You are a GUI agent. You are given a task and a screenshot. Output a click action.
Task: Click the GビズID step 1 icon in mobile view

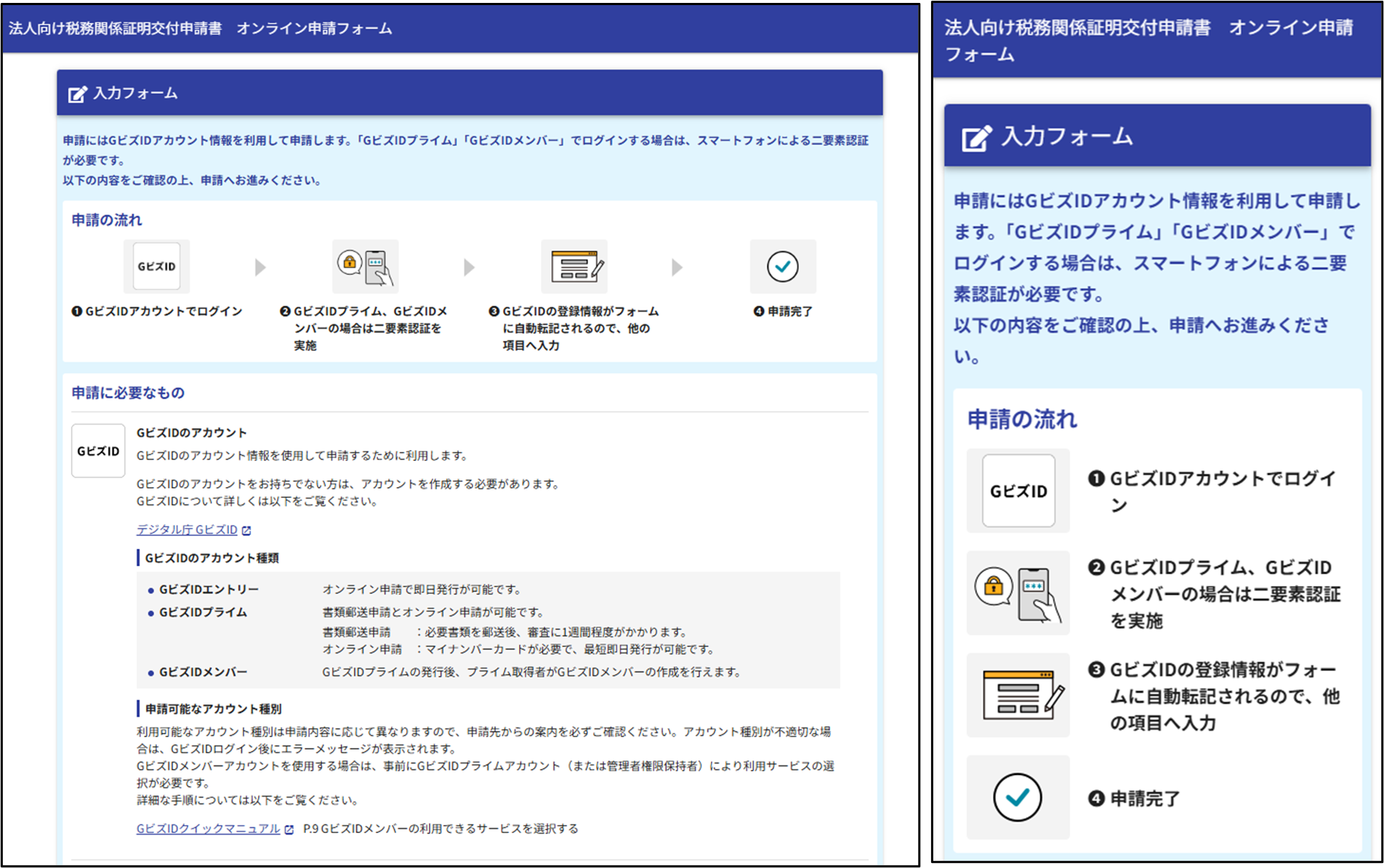[x=1018, y=491]
